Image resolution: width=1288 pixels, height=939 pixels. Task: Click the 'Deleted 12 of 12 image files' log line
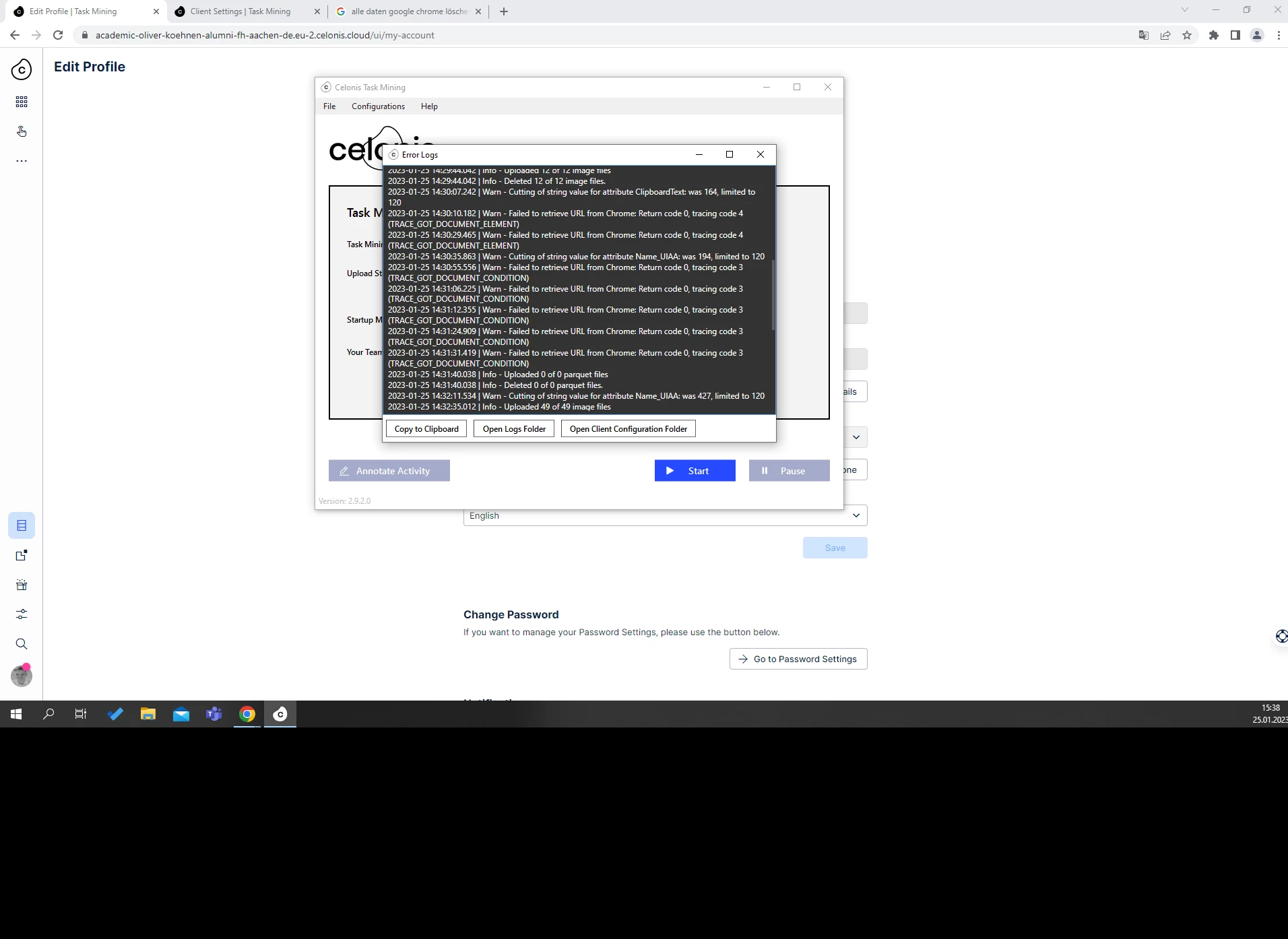click(x=496, y=181)
